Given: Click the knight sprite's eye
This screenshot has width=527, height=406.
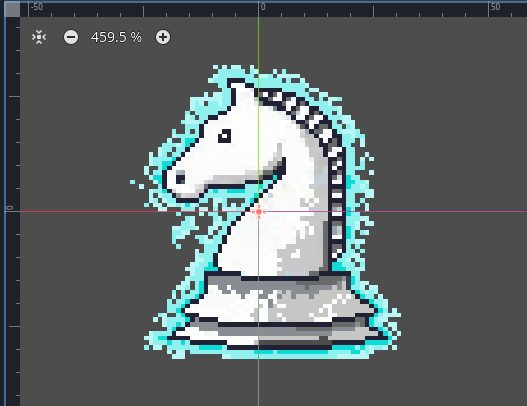Looking at the screenshot, I should pos(225,136).
